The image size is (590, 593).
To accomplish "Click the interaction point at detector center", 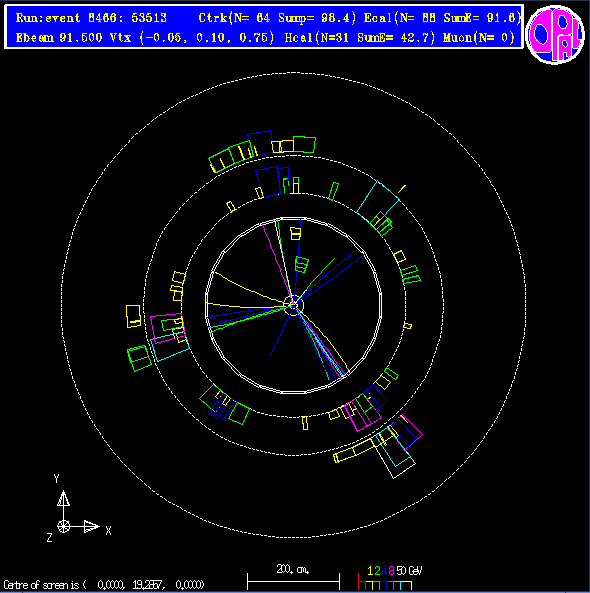I will pyautogui.click(x=293, y=305).
